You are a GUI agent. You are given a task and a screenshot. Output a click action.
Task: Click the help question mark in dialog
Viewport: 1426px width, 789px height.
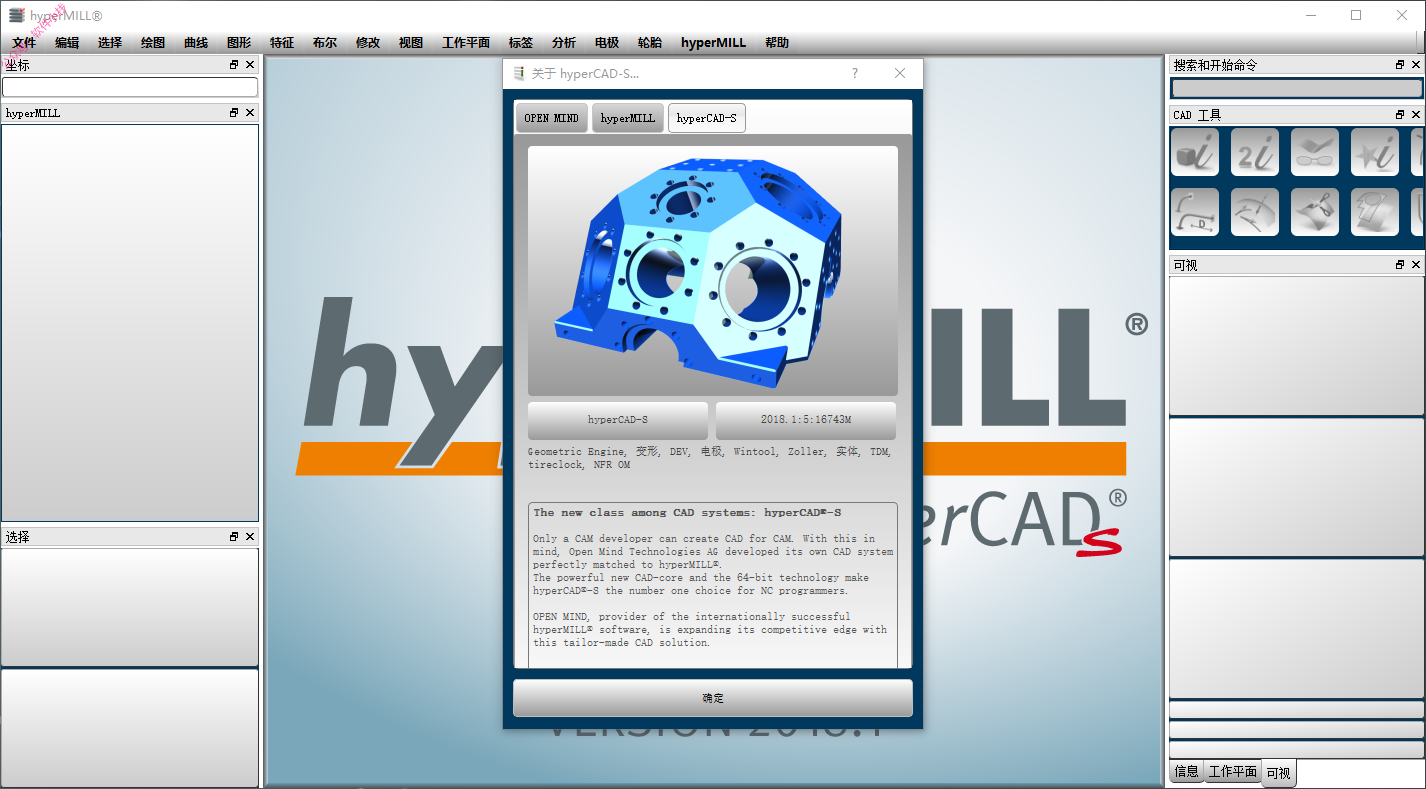pyautogui.click(x=854, y=73)
